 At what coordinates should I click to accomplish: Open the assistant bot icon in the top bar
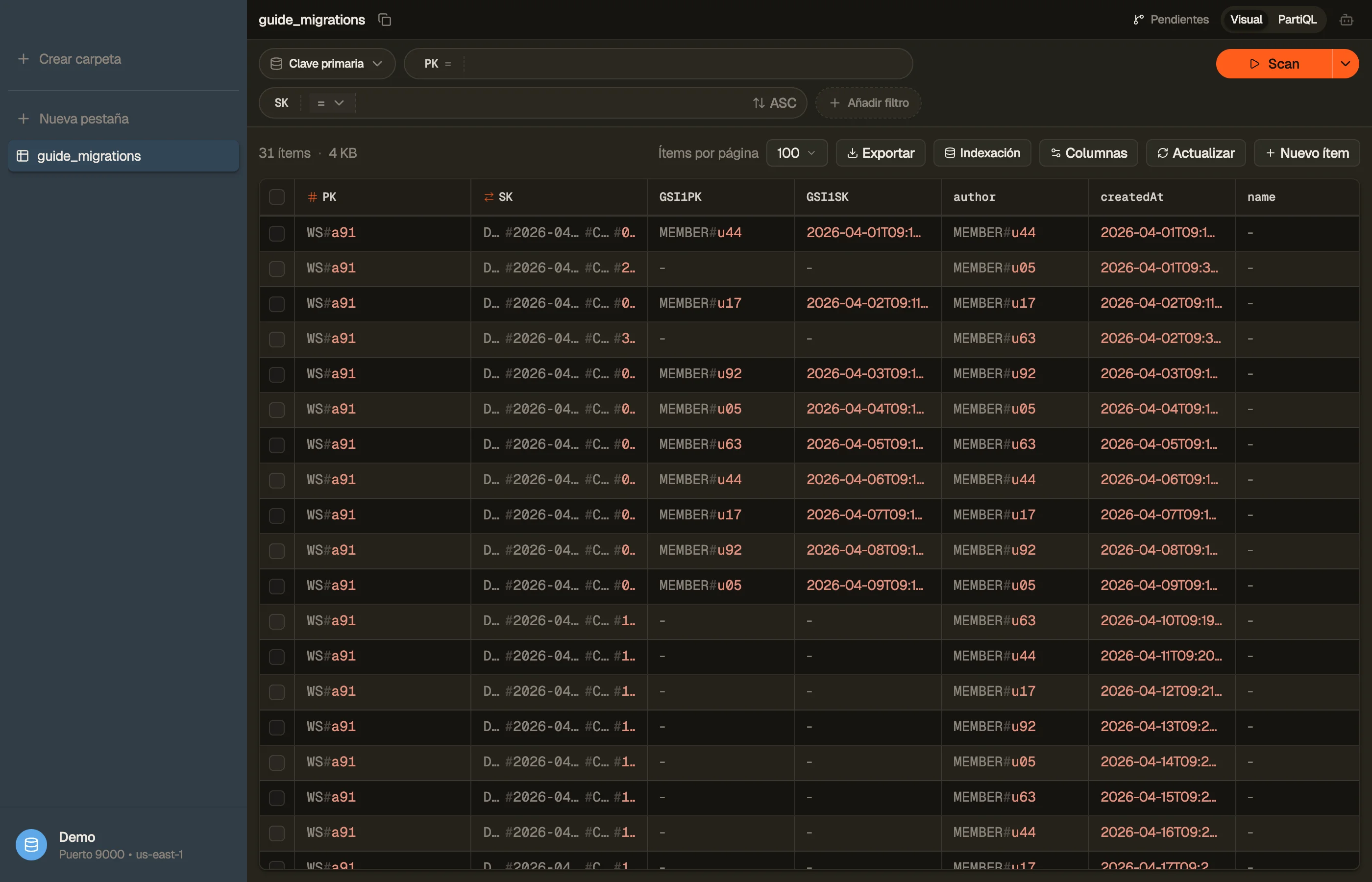tap(1346, 20)
